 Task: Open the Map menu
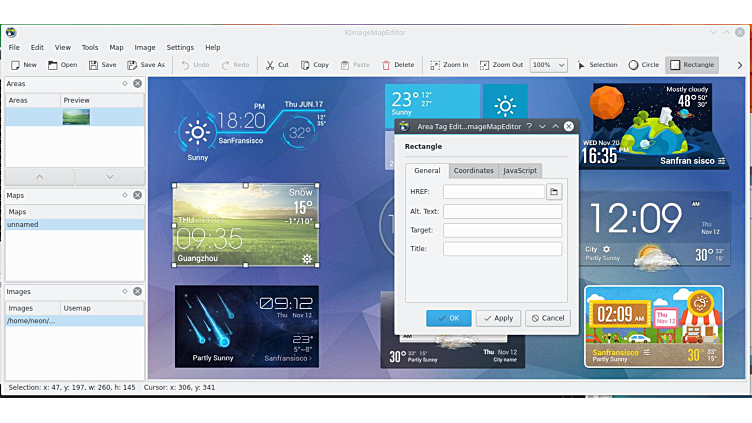click(x=116, y=47)
